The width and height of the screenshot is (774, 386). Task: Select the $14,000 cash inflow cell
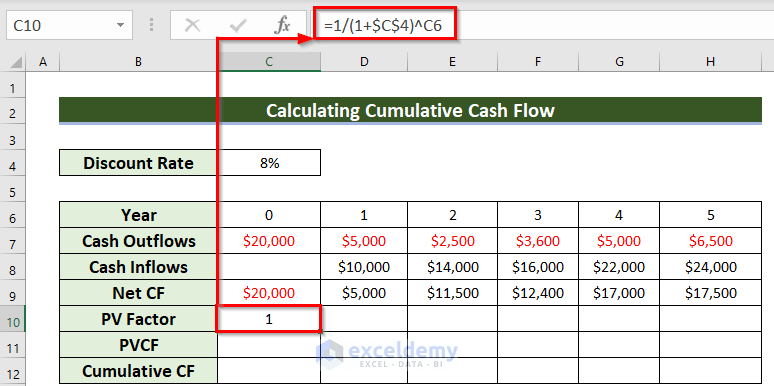(452, 267)
